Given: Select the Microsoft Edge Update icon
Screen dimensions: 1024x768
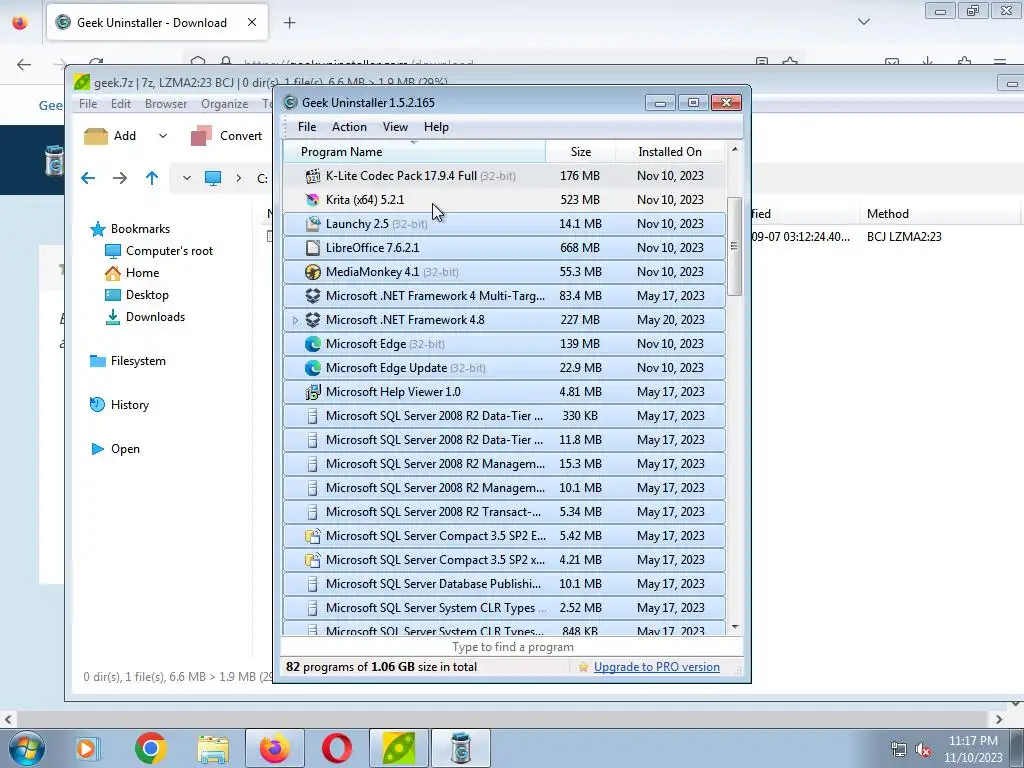Looking at the screenshot, I should (x=313, y=368).
